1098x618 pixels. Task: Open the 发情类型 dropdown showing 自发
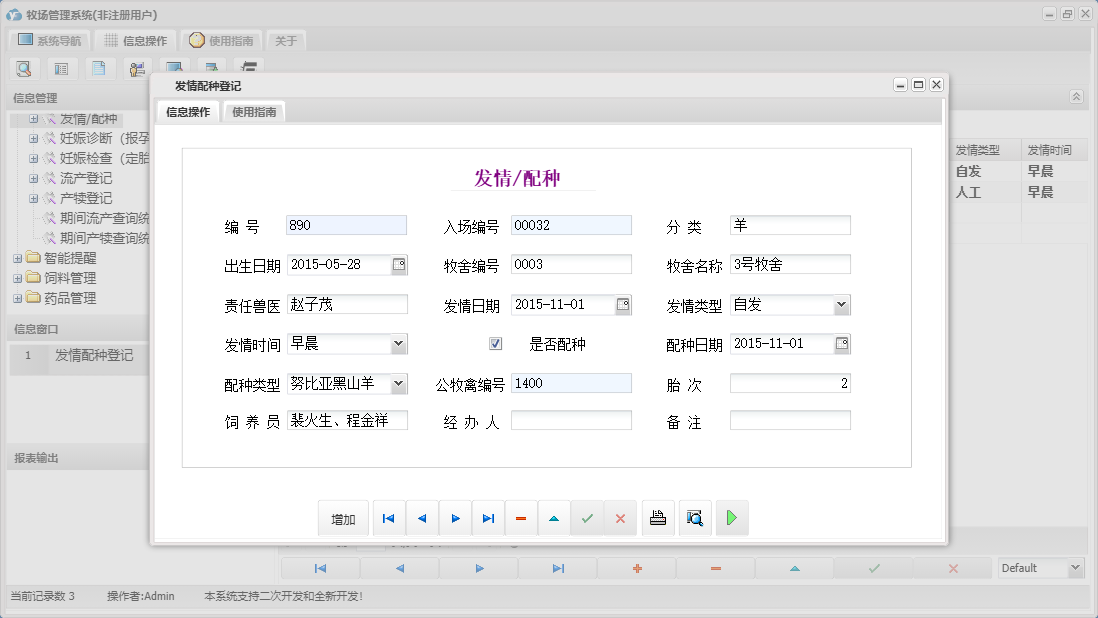pos(841,304)
